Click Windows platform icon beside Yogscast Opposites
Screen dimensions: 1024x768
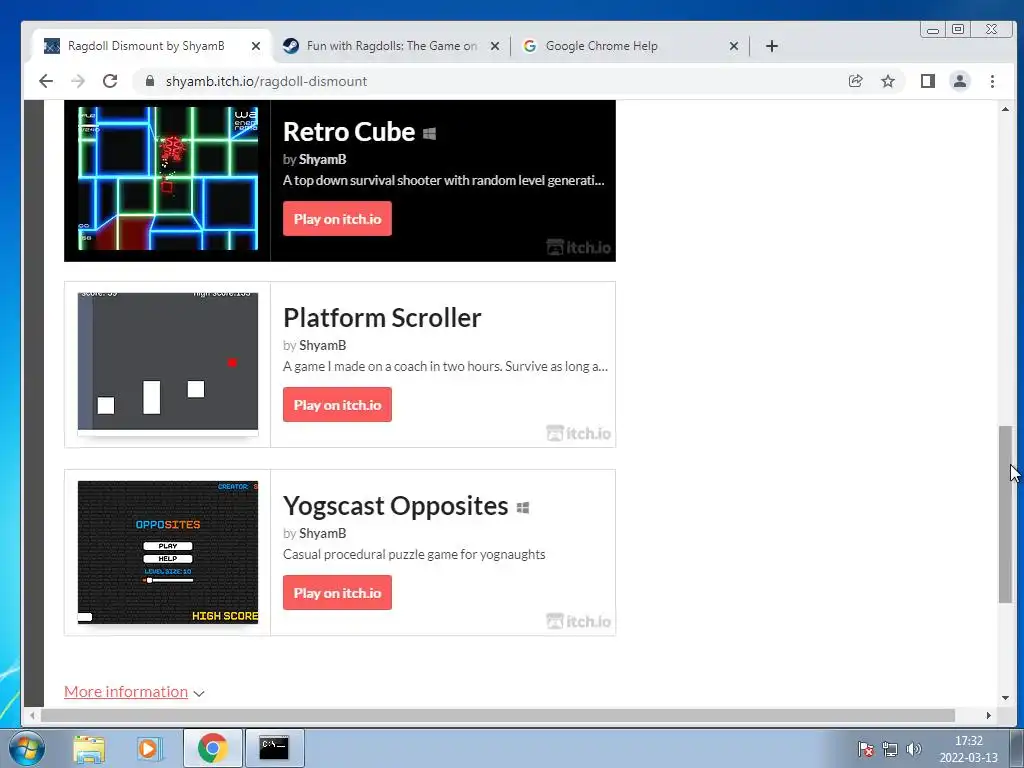(522, 507)
